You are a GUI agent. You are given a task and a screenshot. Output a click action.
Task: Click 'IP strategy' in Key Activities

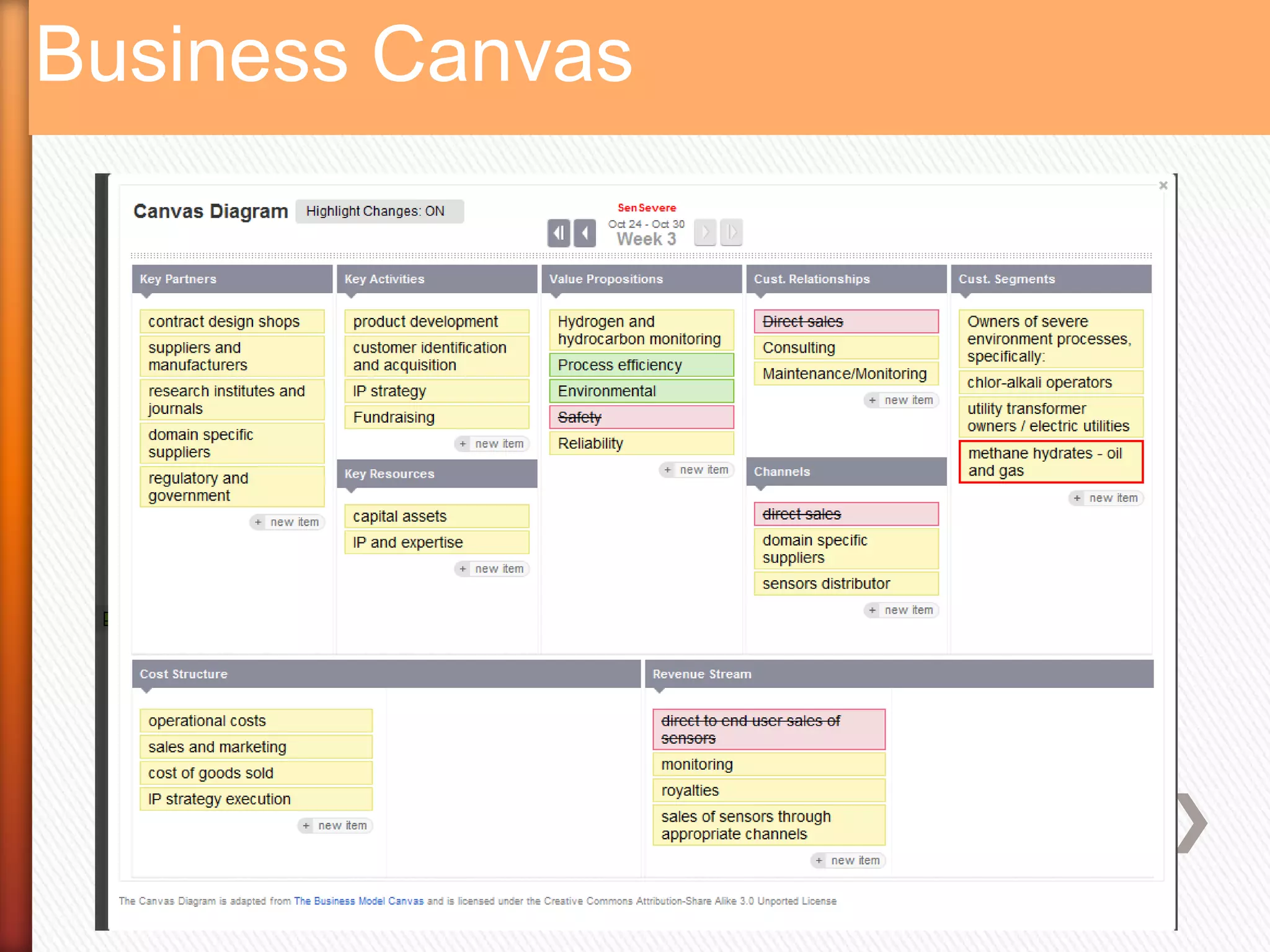tap(437, 391)
